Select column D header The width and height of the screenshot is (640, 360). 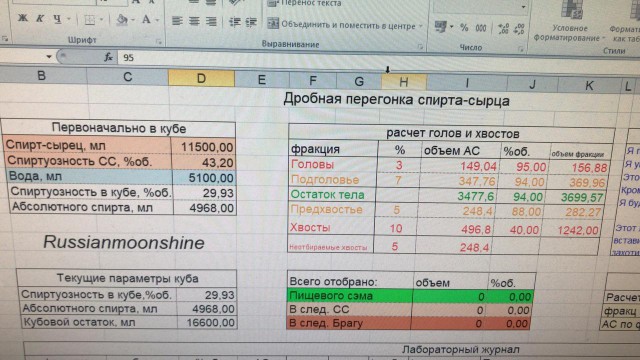point(201,78)
